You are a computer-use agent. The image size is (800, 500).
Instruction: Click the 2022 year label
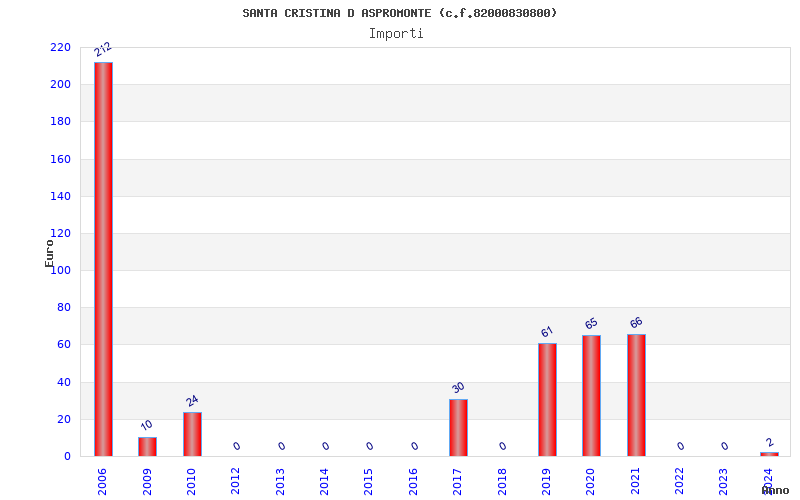(679, 482)
